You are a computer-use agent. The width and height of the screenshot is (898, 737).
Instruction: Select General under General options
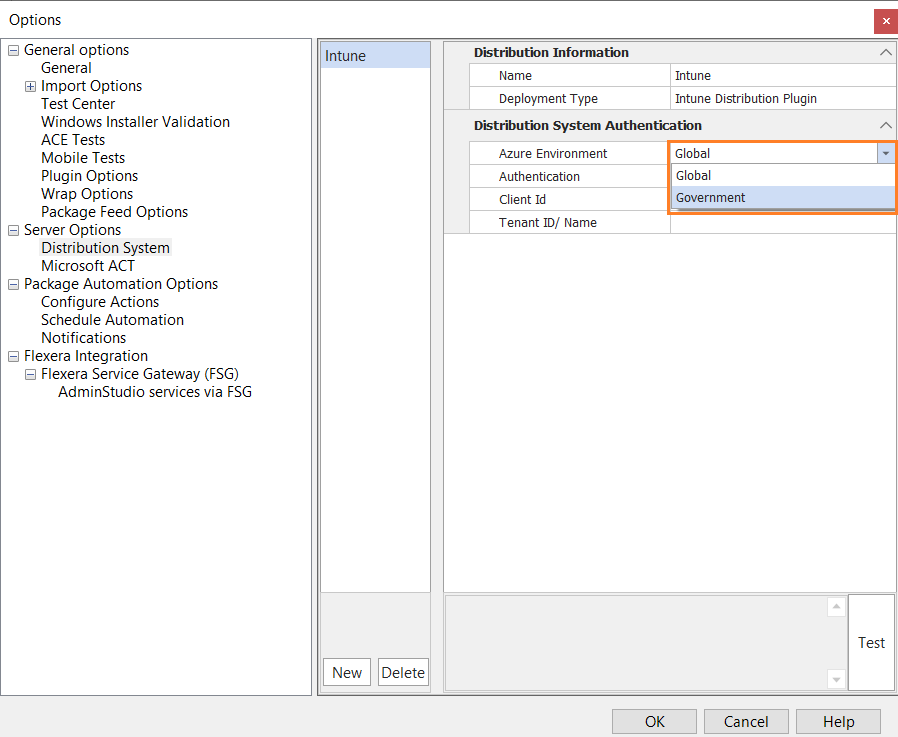coord(66,68)
